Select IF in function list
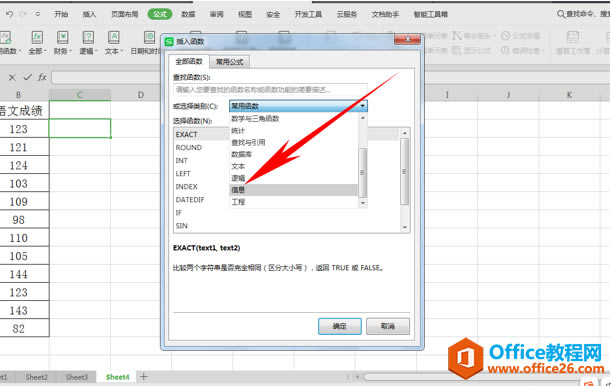611x386 pixels. coord(178,213)
